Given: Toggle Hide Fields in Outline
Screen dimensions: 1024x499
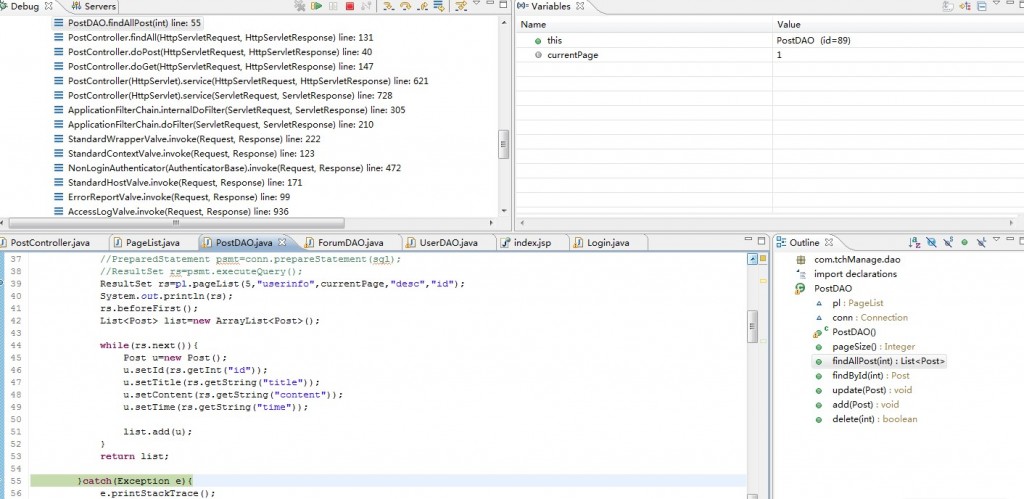Looking at the screenshot, I should pos(931,242).
